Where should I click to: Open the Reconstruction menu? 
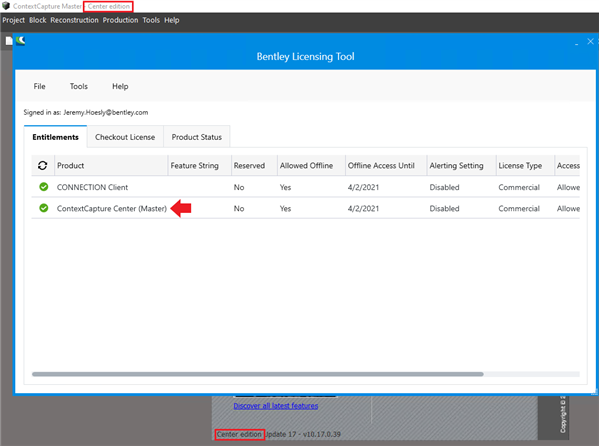tap(74, 20)
